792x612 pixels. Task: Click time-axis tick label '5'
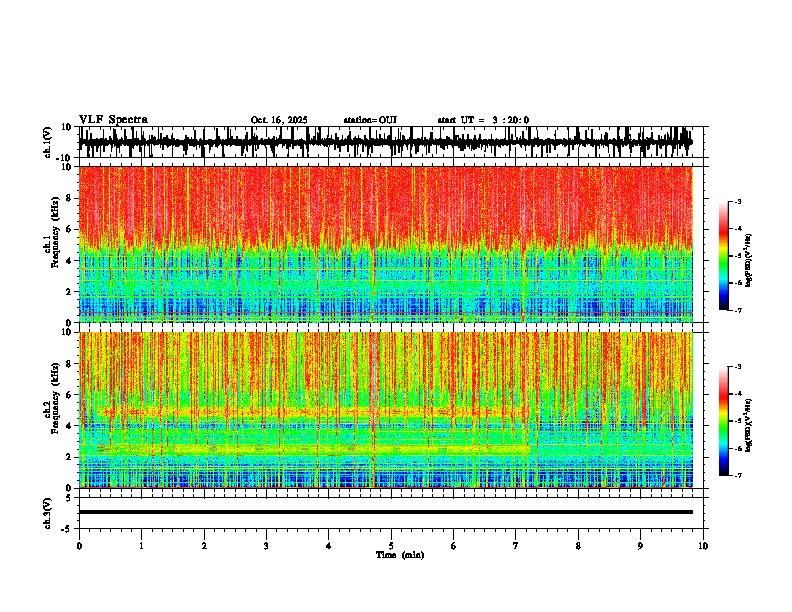tap(391, 546)
